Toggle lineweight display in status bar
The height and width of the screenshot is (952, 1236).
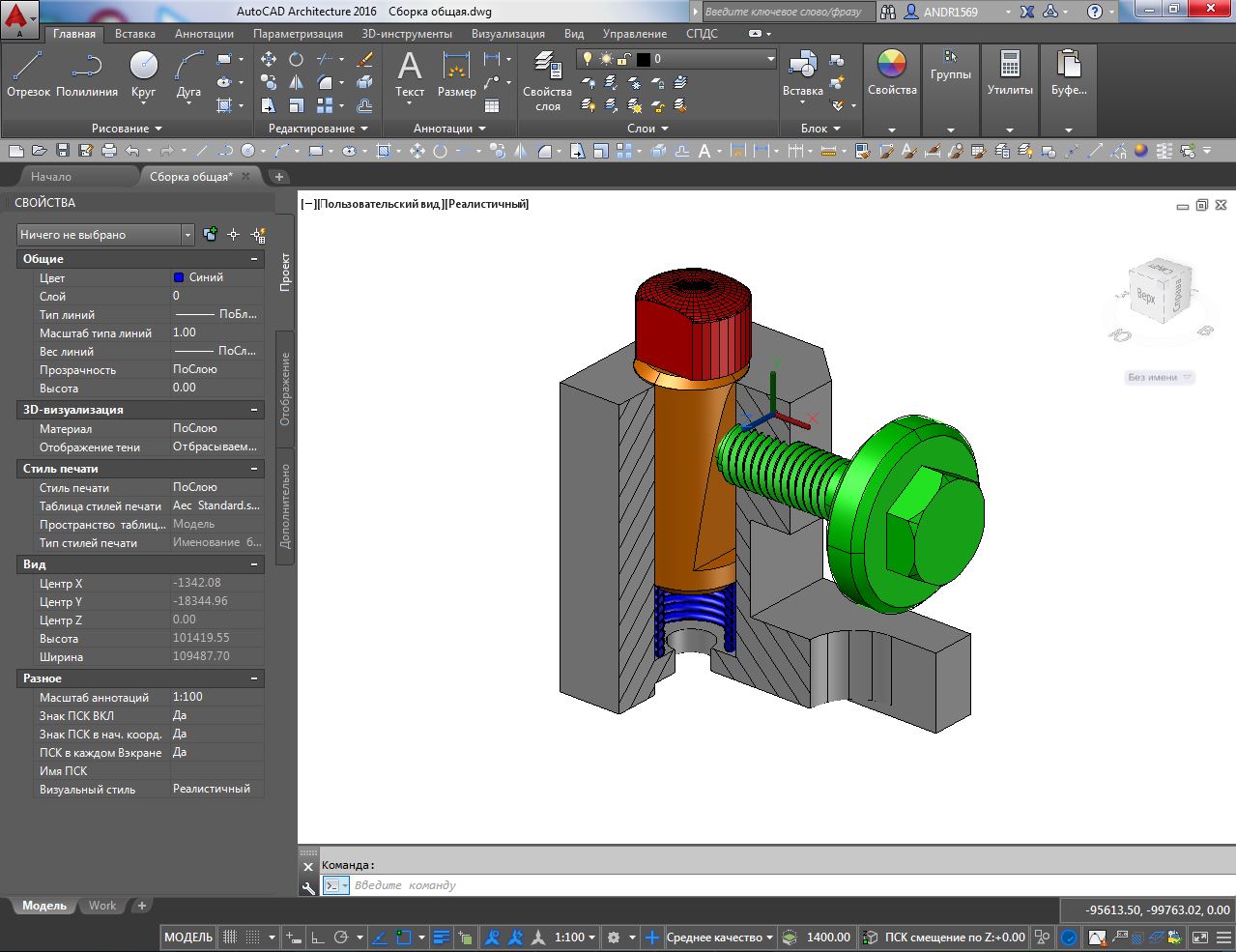[x=442, y=938]
